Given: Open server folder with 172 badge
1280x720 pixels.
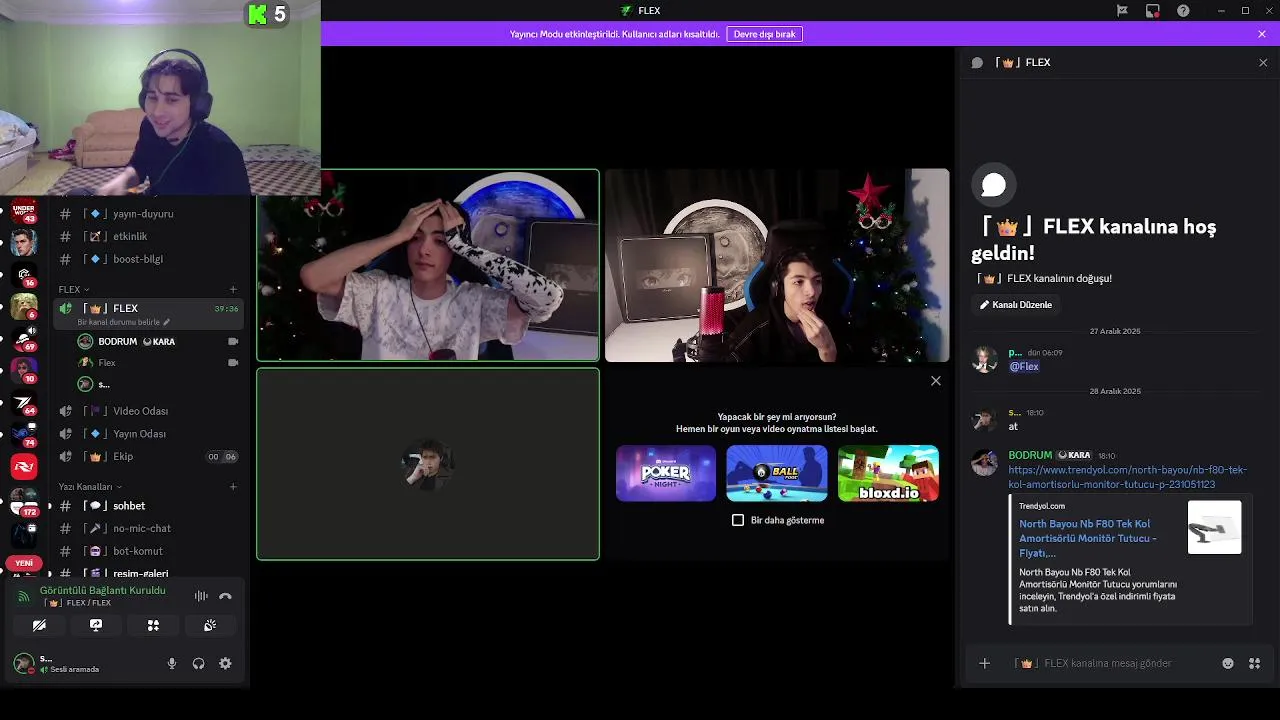Looking at the screenshot, I should click(x=24, y=503).
